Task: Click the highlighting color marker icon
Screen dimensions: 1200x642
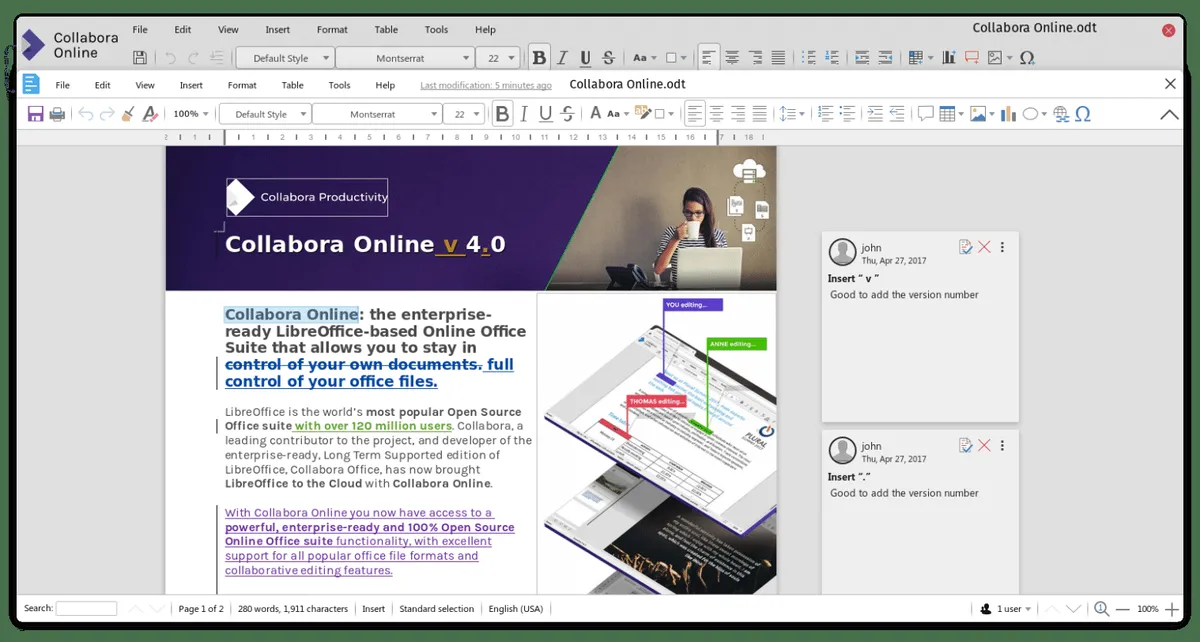Action: [x=643, y=114]
